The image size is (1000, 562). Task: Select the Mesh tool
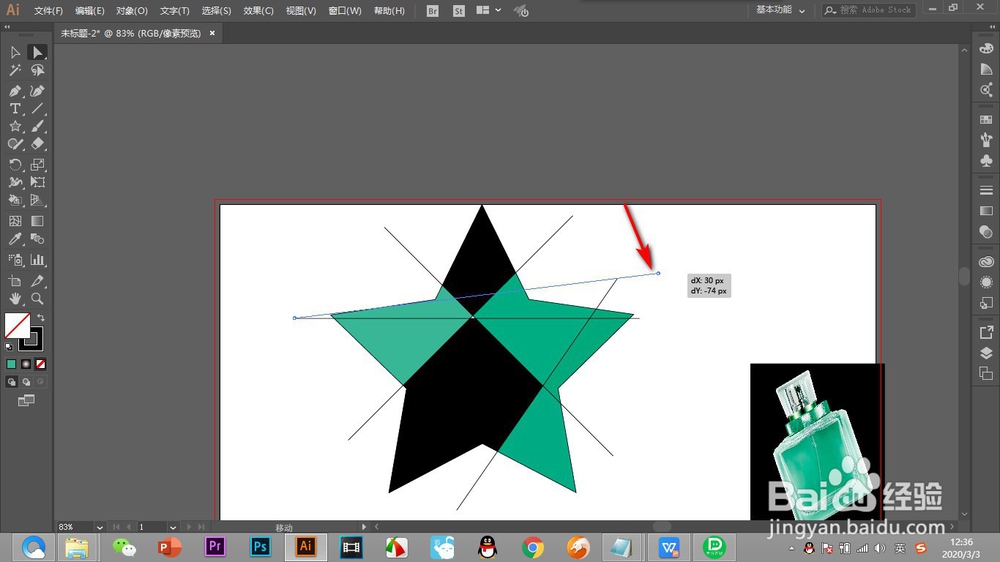coord(15,221)
